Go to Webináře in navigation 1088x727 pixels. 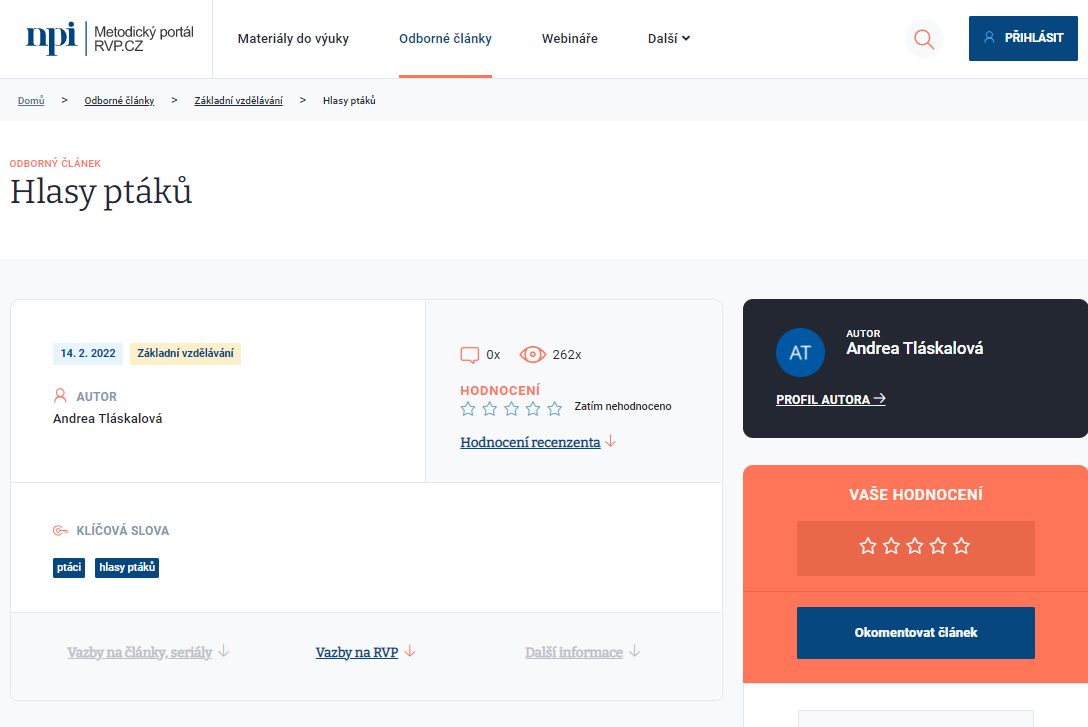570,39
